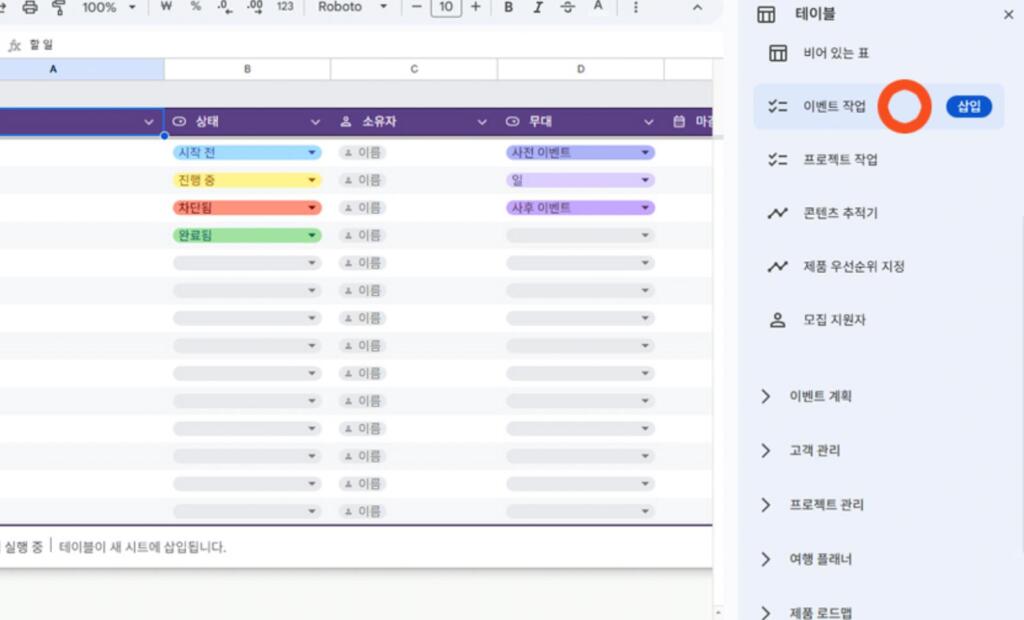The height and width of the screenshot is (620, 1024).
Task: Select the paint format roller tool
Action: 58,7
